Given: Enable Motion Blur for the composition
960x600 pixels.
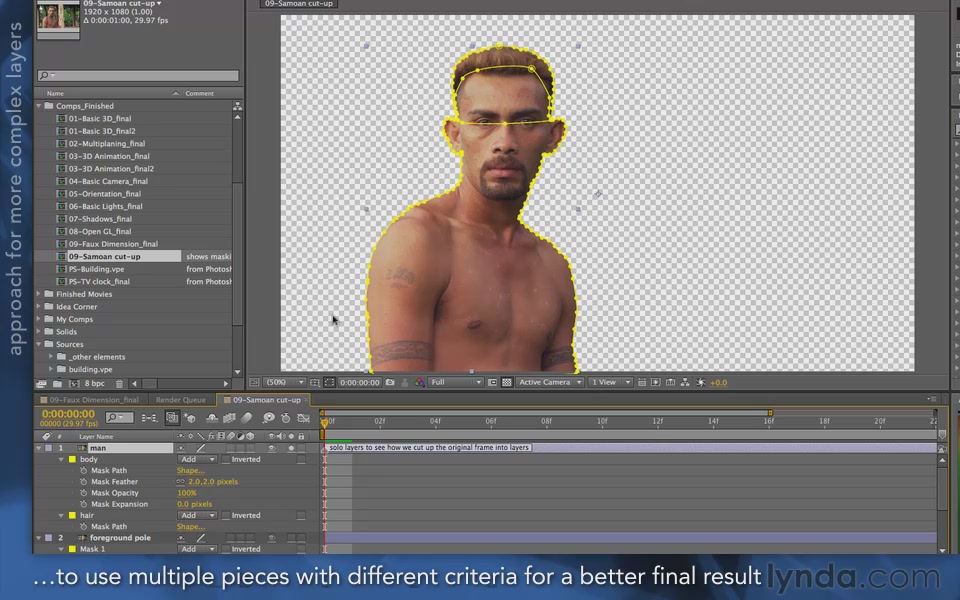Looking at the screenshot, I should click(247, 418).
